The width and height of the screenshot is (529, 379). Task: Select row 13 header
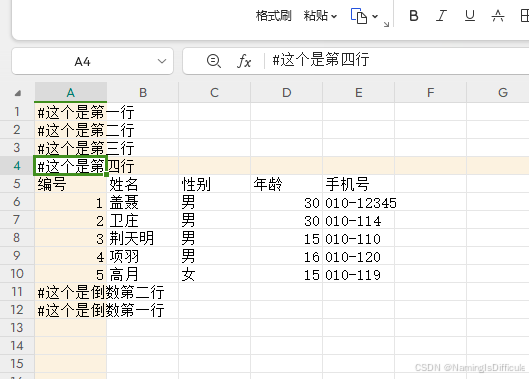tap(17, 328)
